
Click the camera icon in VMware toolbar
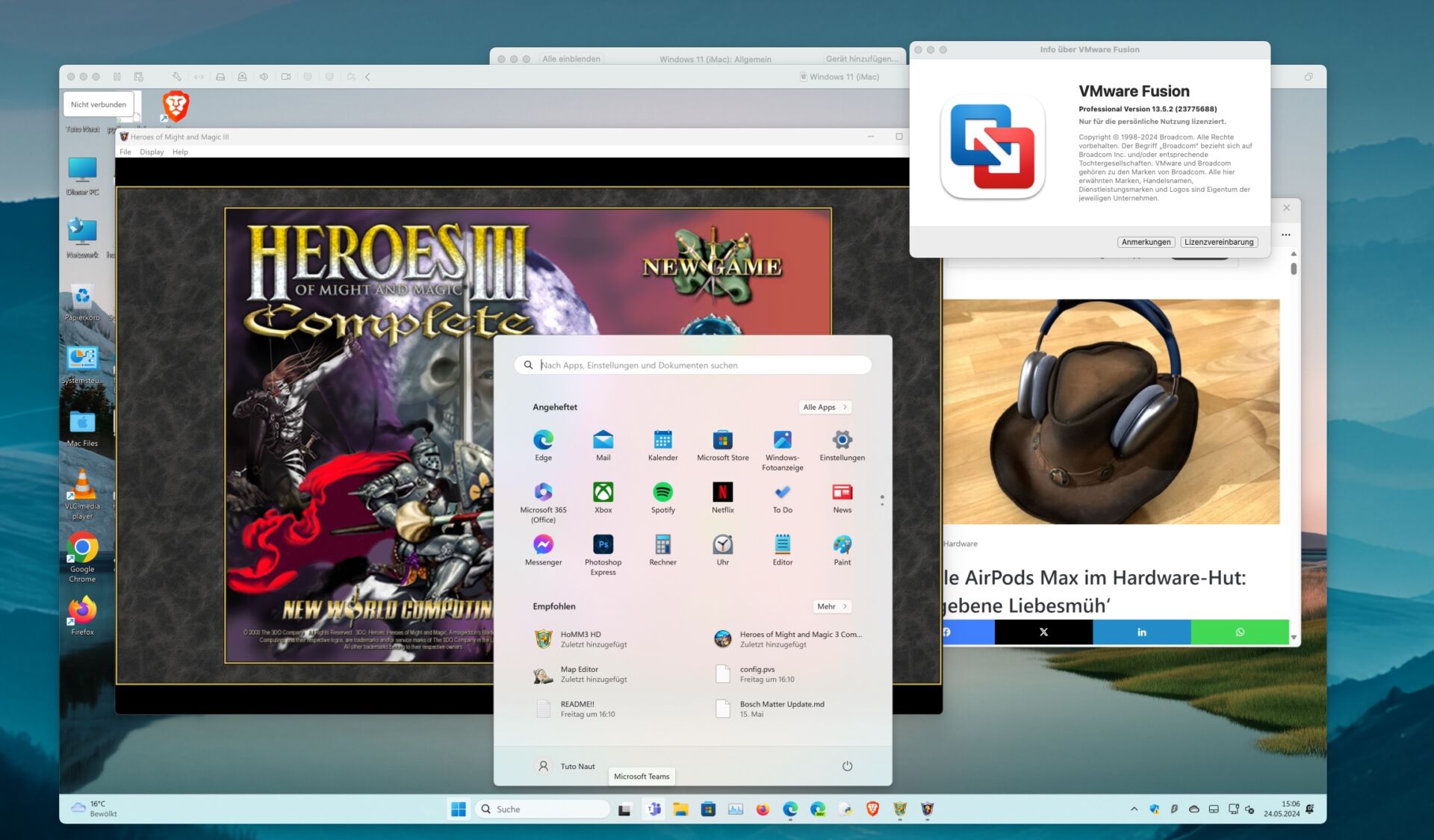[x=287, y=76]
